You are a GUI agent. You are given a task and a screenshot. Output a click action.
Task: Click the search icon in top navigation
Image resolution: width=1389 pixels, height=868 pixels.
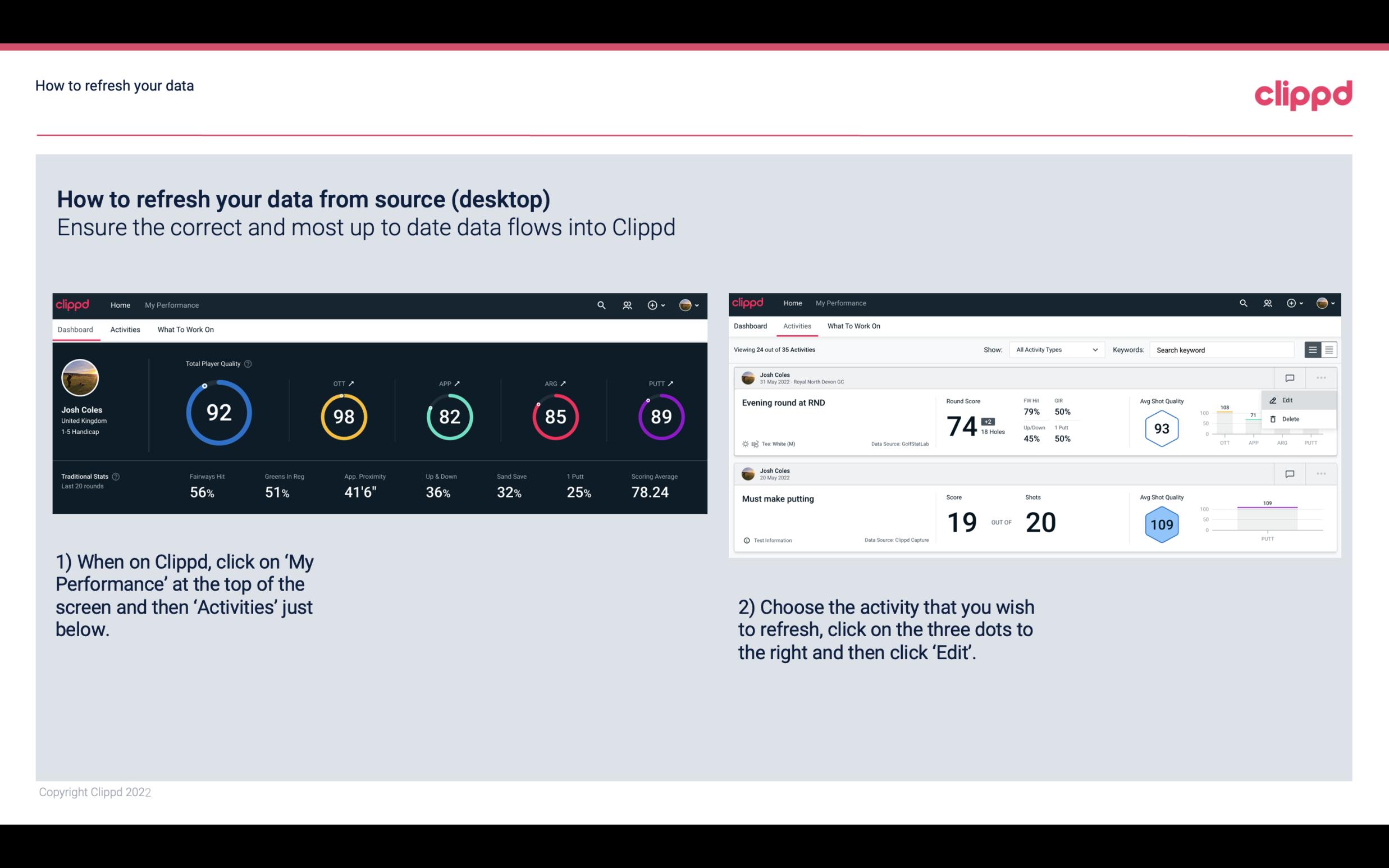pyautogui.click(x=600, y=304)
